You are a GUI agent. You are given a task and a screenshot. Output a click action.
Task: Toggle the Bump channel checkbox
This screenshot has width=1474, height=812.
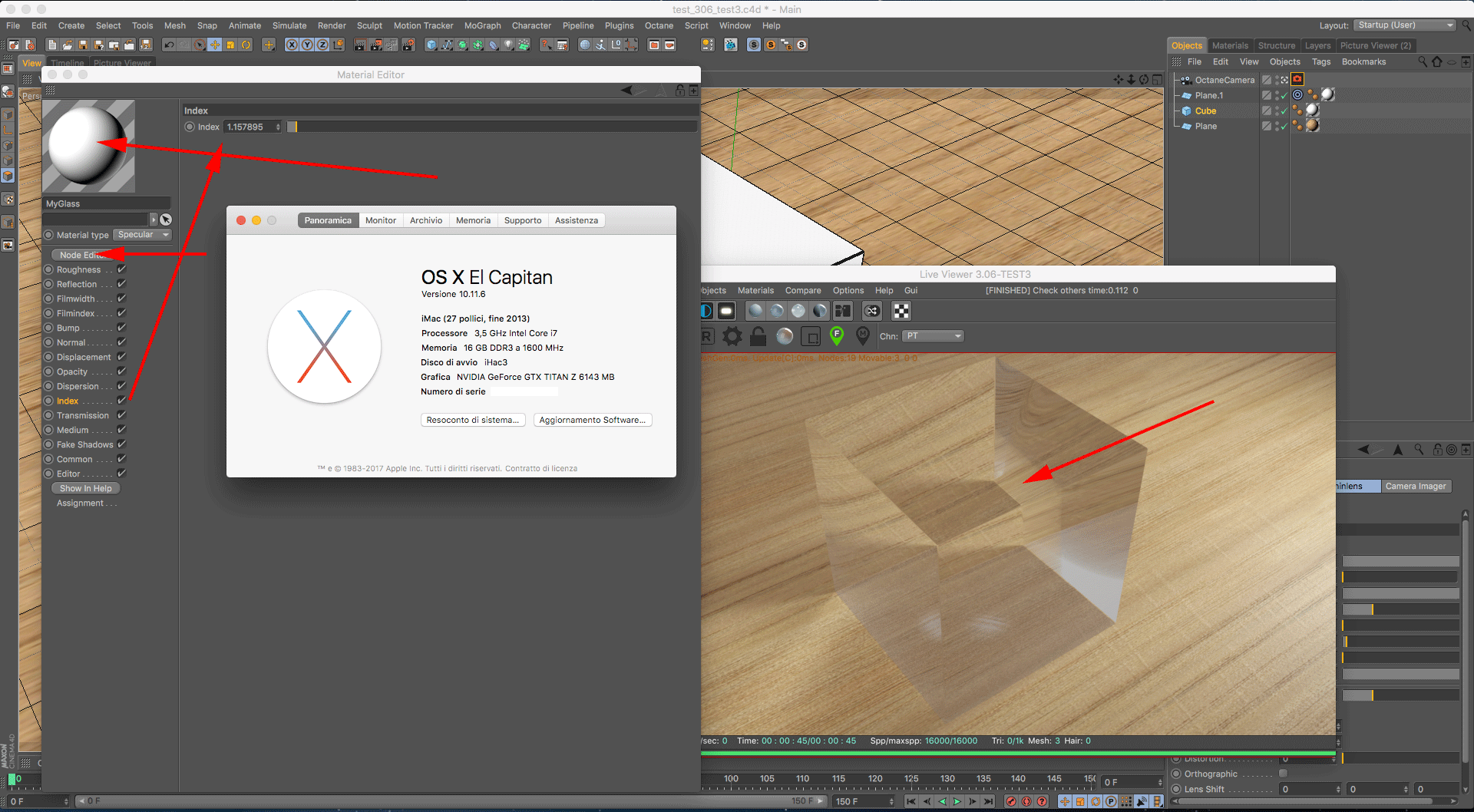(x=121, y=328)
